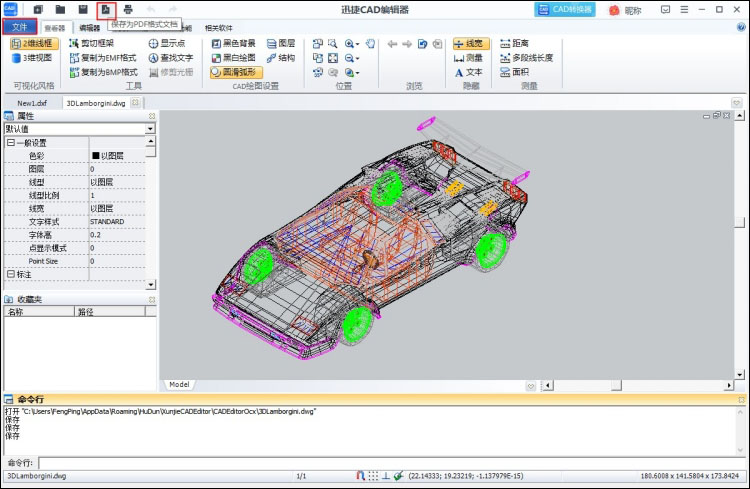The image size is (750, 489).
Task: Click the 查找文字 find text tool
Action: click(171, 58)
